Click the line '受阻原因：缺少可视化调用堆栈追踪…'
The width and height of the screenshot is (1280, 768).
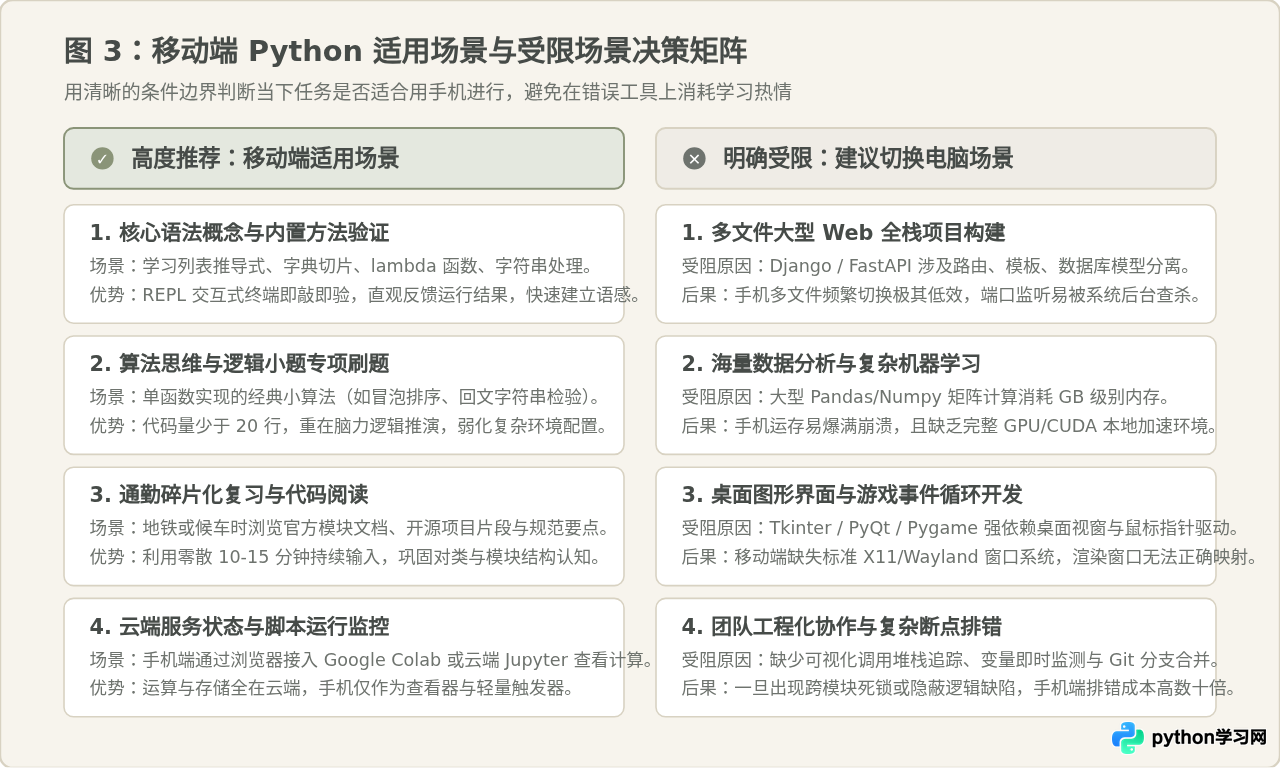pyautogui.click(x=952, y=660)
